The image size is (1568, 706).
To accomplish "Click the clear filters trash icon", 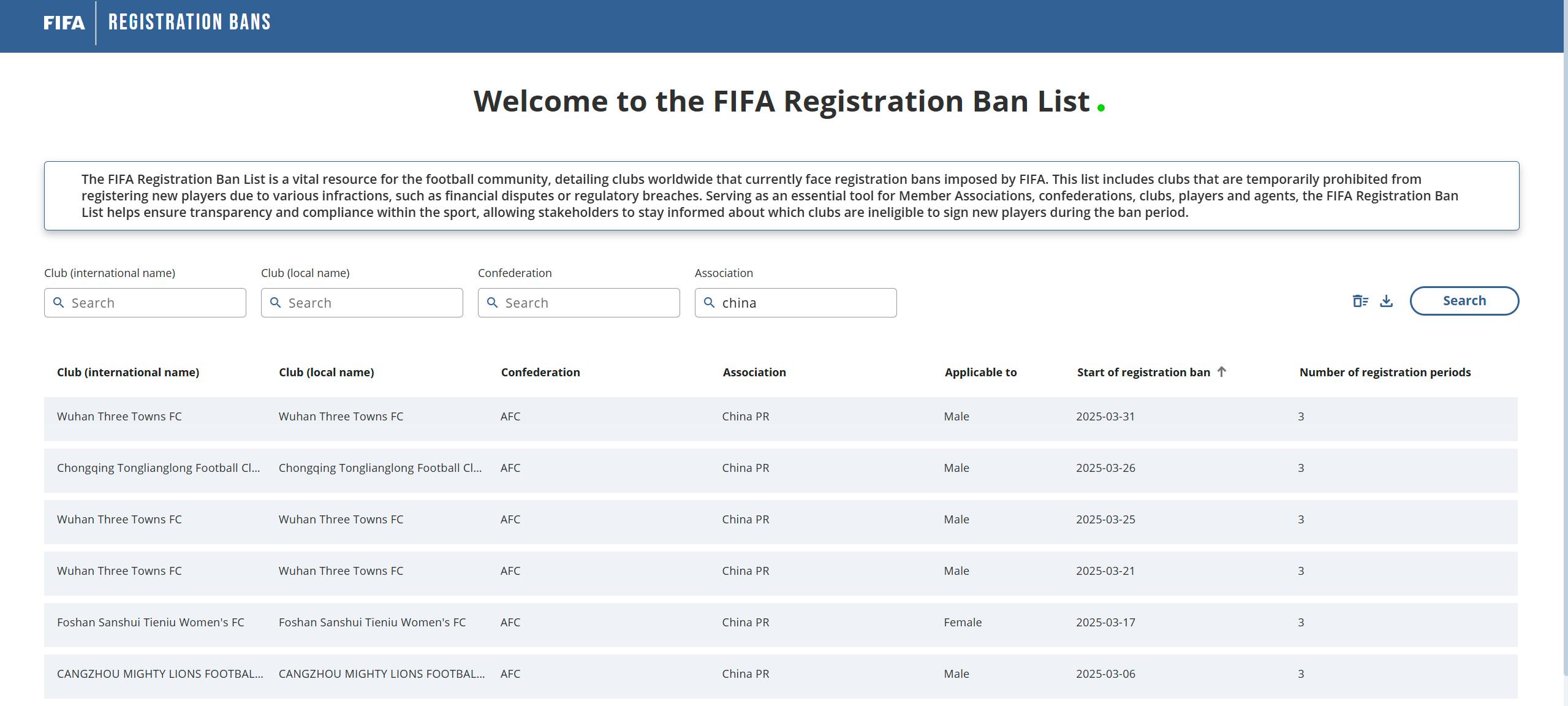I will click(1360, 301).
